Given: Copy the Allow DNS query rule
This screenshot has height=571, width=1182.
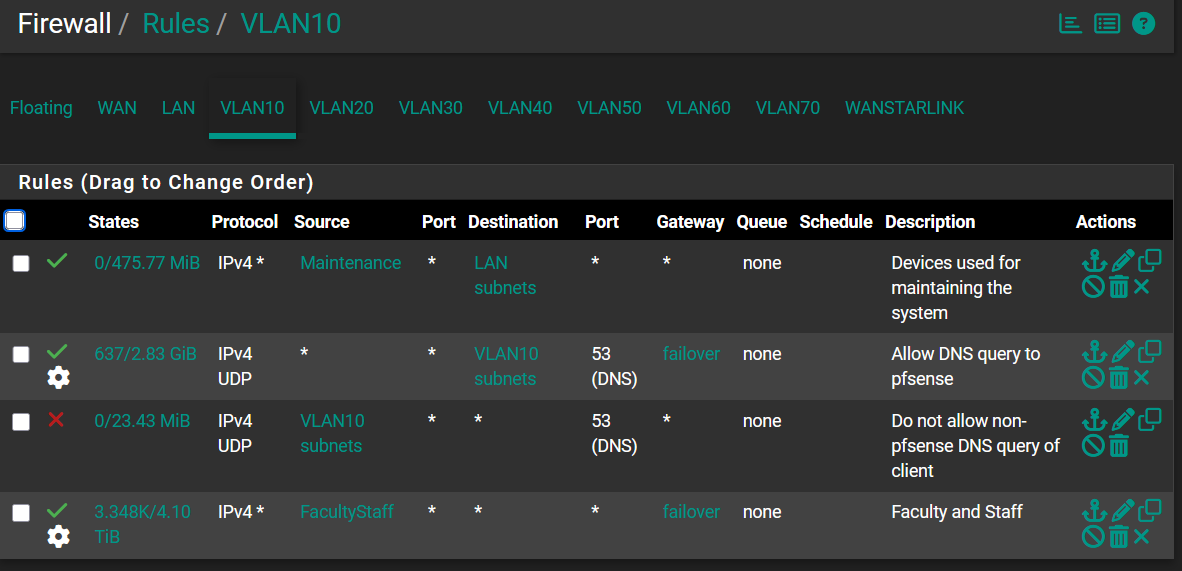Looking at the screenshot, I should coord(1150,352).
